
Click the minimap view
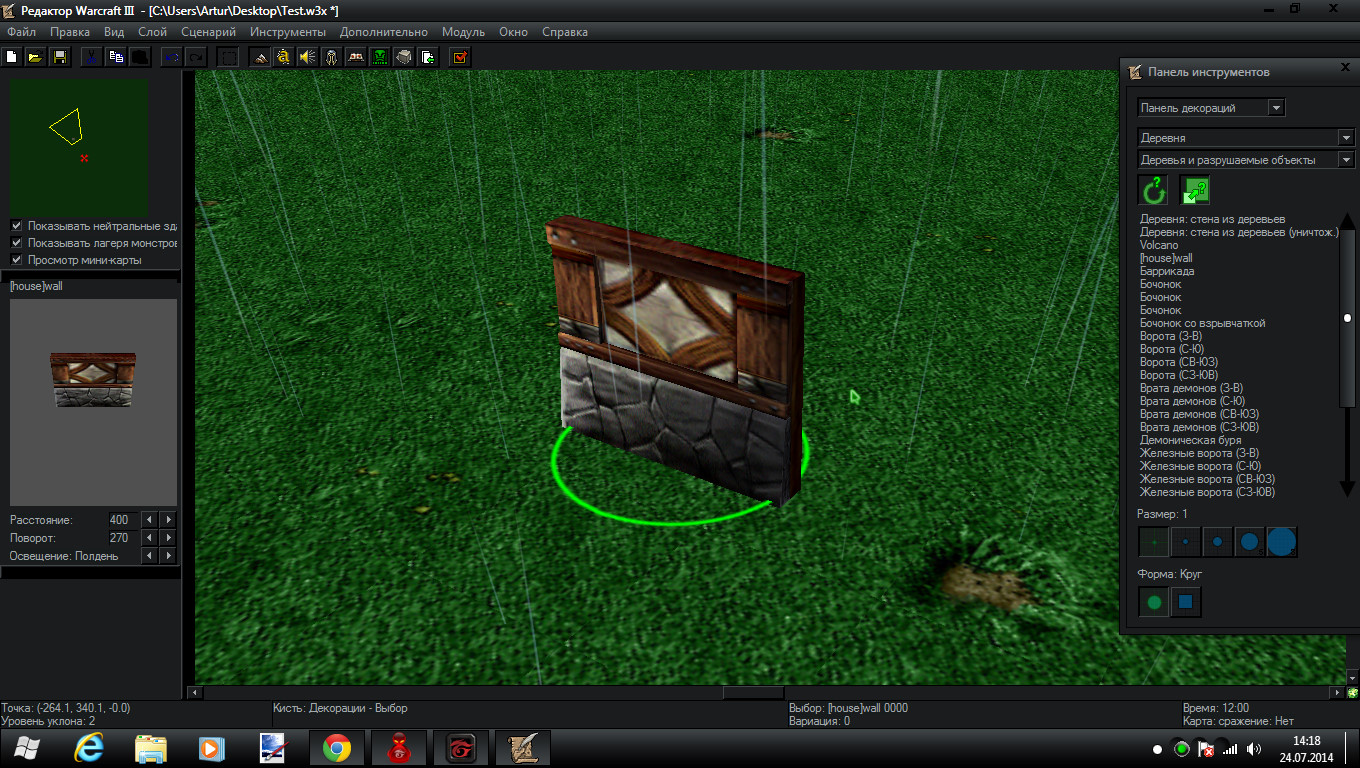[x=79, y=147]
